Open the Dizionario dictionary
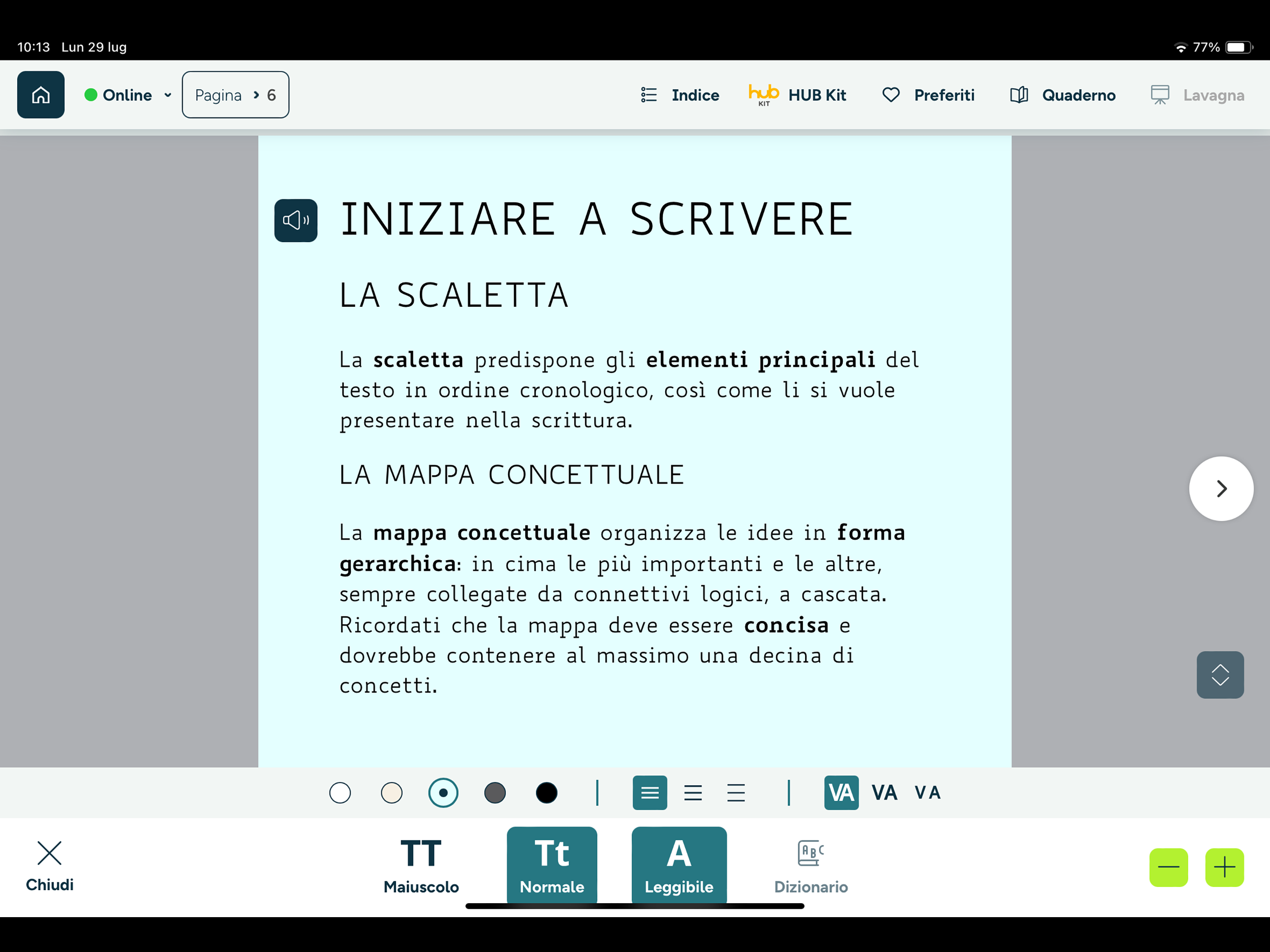1270x952 pixels. (811, 866)
